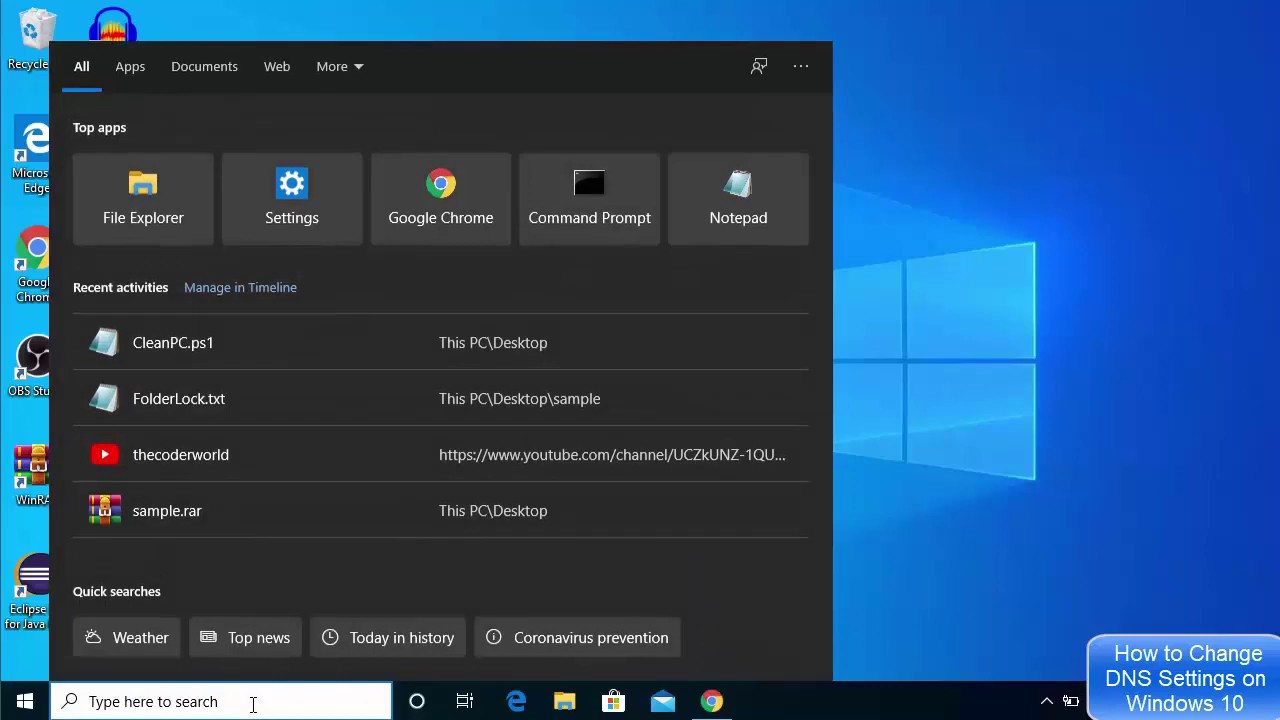
Task: Select the Today in history quick search
Action: click(x=388, y=637)
